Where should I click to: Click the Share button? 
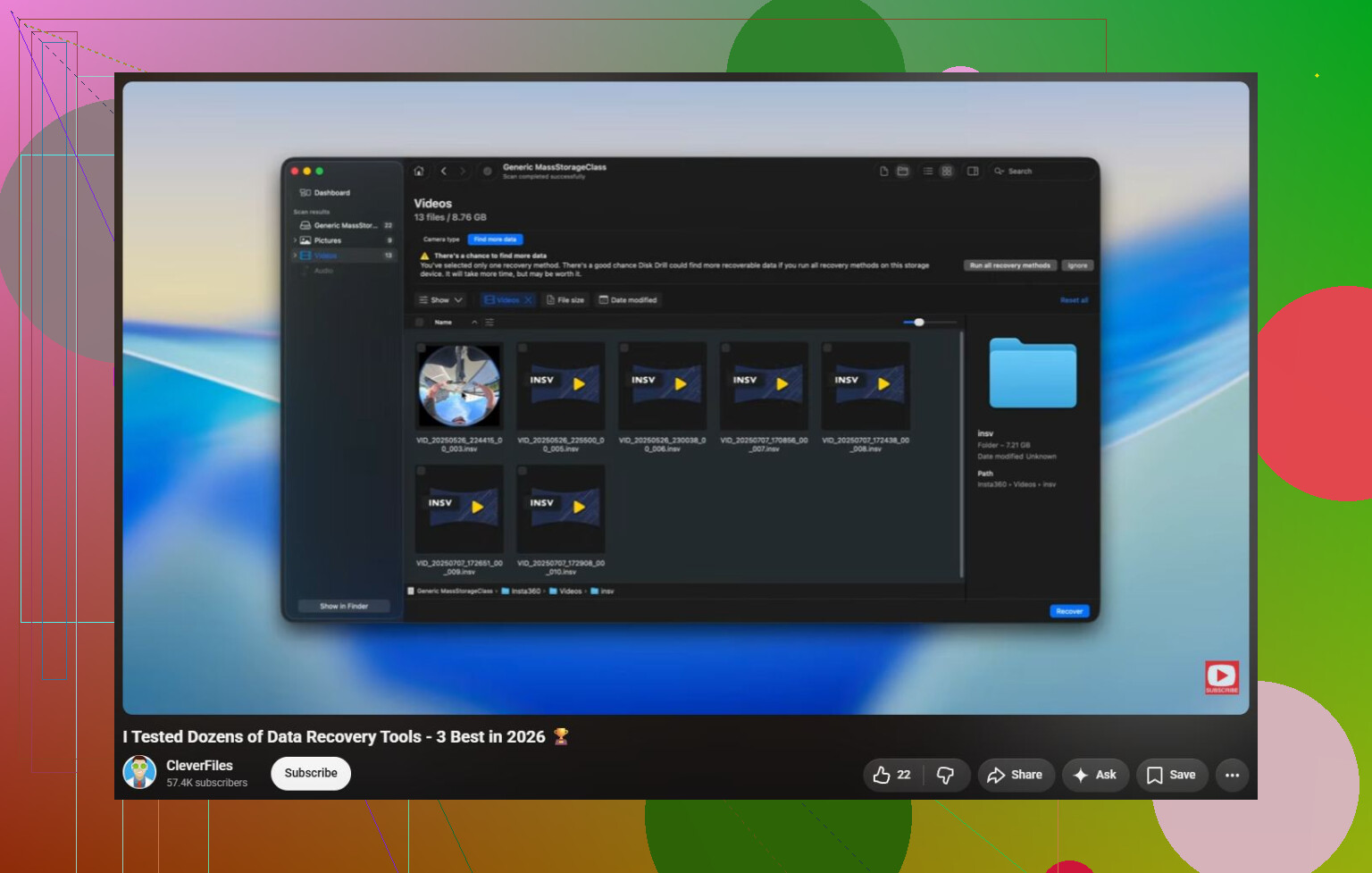[x=1016, y=775]
